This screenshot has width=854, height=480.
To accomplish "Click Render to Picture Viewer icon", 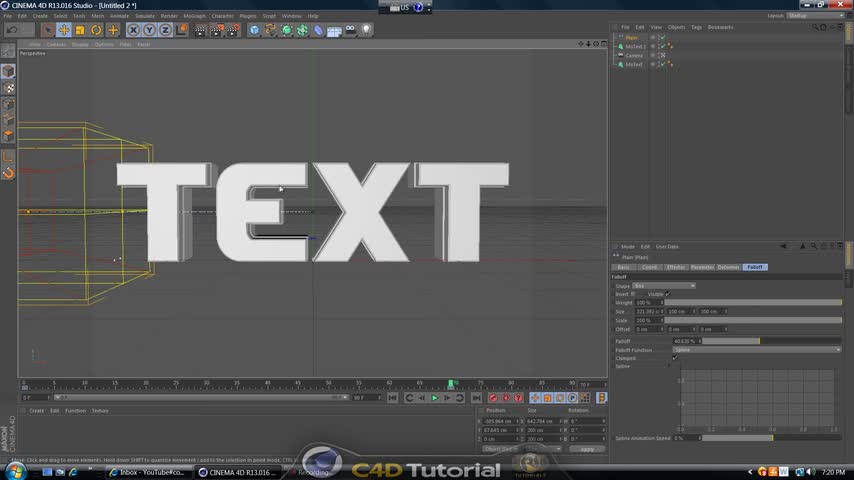I will tap(217, 30).
